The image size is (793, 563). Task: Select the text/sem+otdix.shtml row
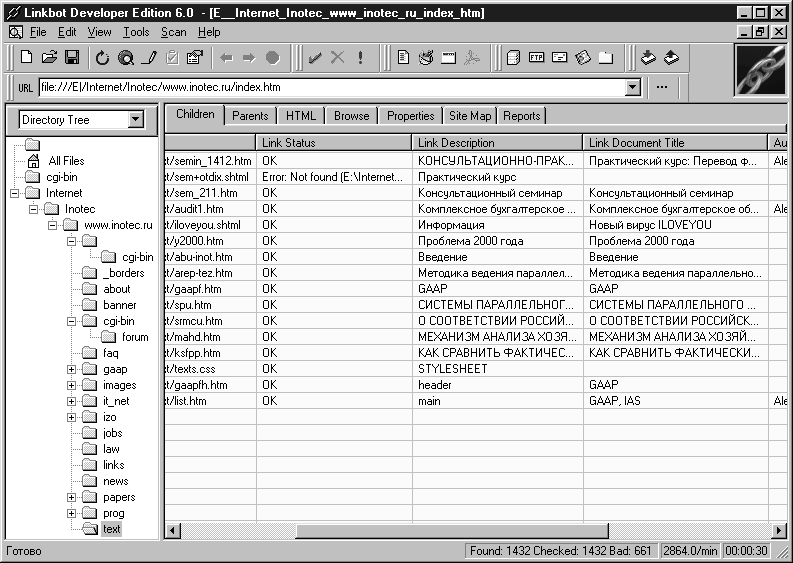point(475,177)
